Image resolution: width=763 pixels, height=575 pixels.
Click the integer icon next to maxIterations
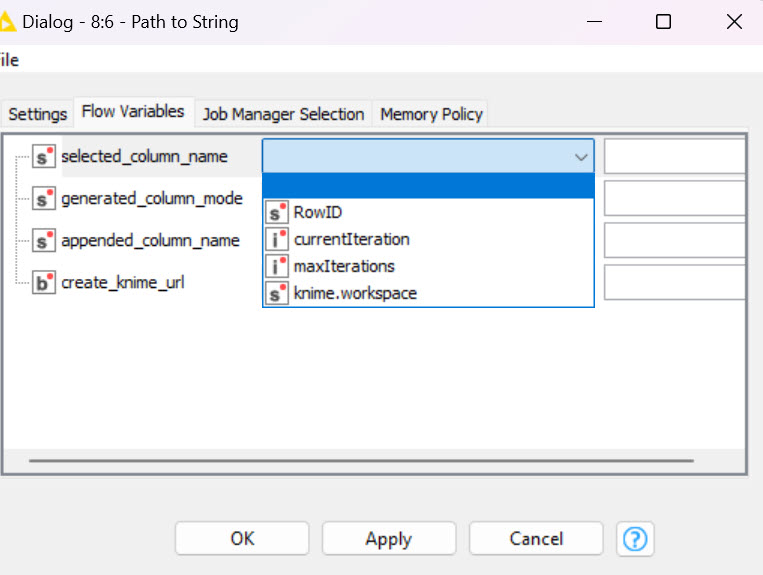(x=276, y=266)
